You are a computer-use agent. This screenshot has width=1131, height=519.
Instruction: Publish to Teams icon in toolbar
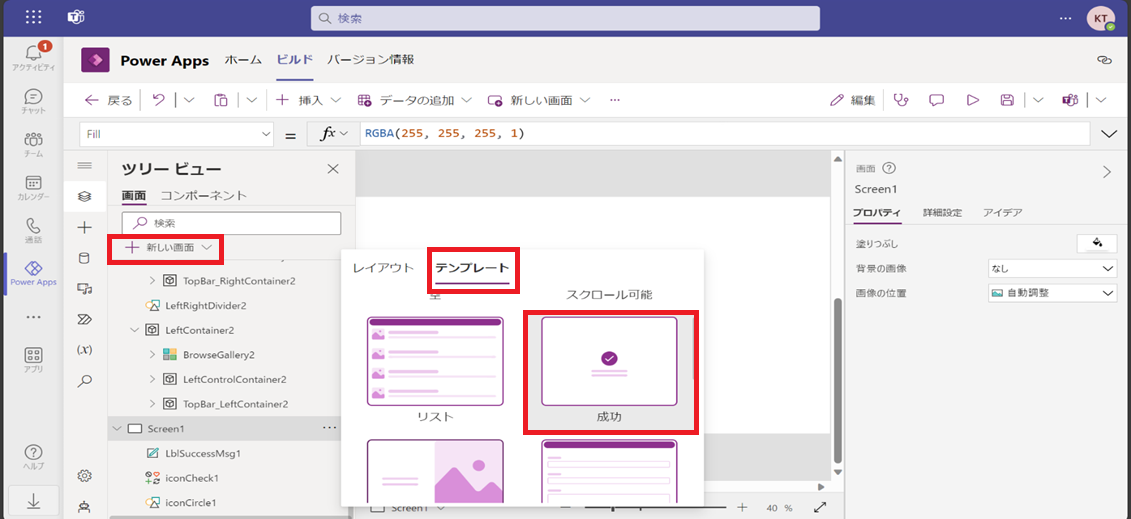1070,100
